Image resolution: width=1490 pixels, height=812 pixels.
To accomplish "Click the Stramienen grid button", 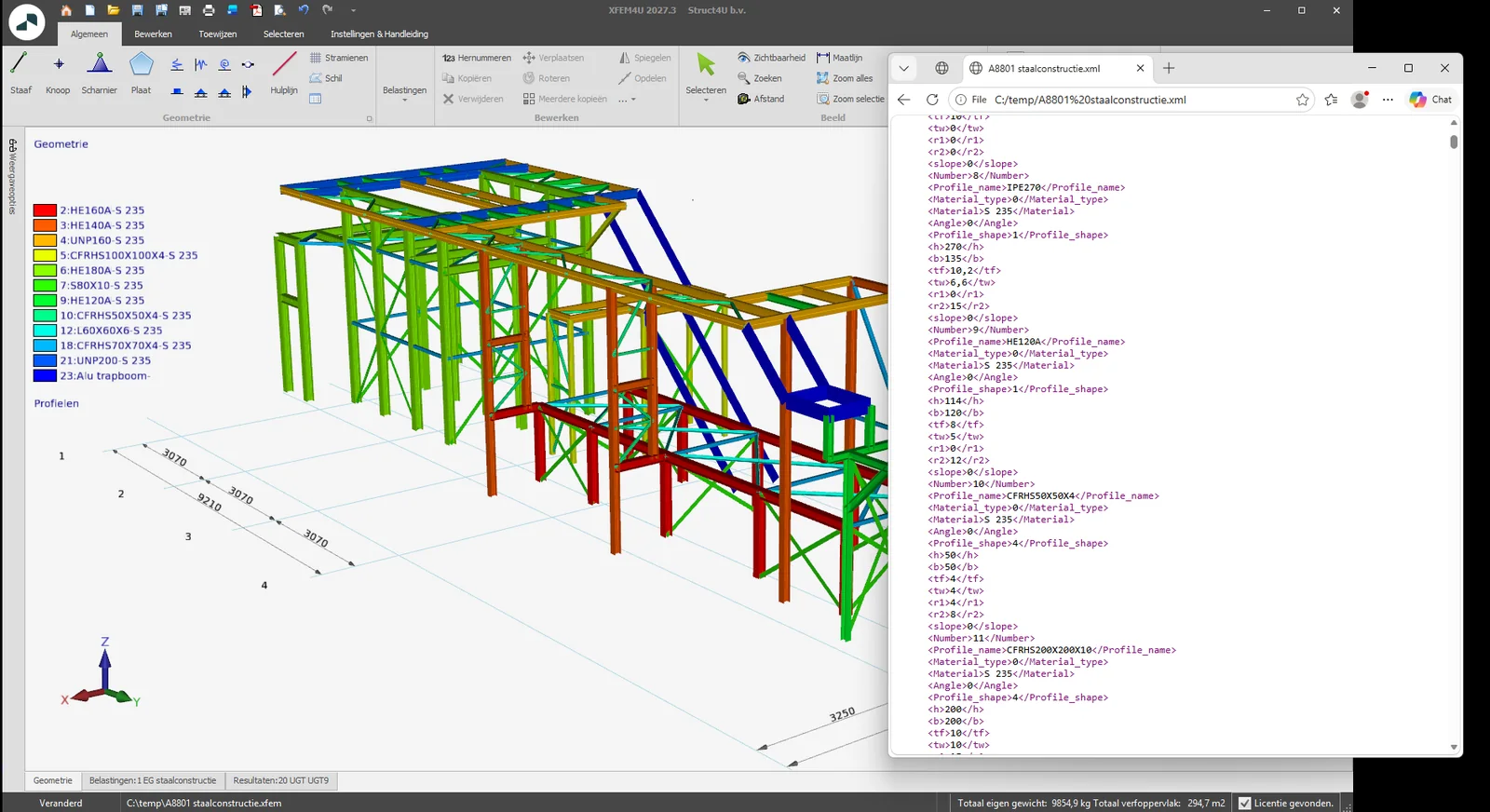I will pos(339,58).
